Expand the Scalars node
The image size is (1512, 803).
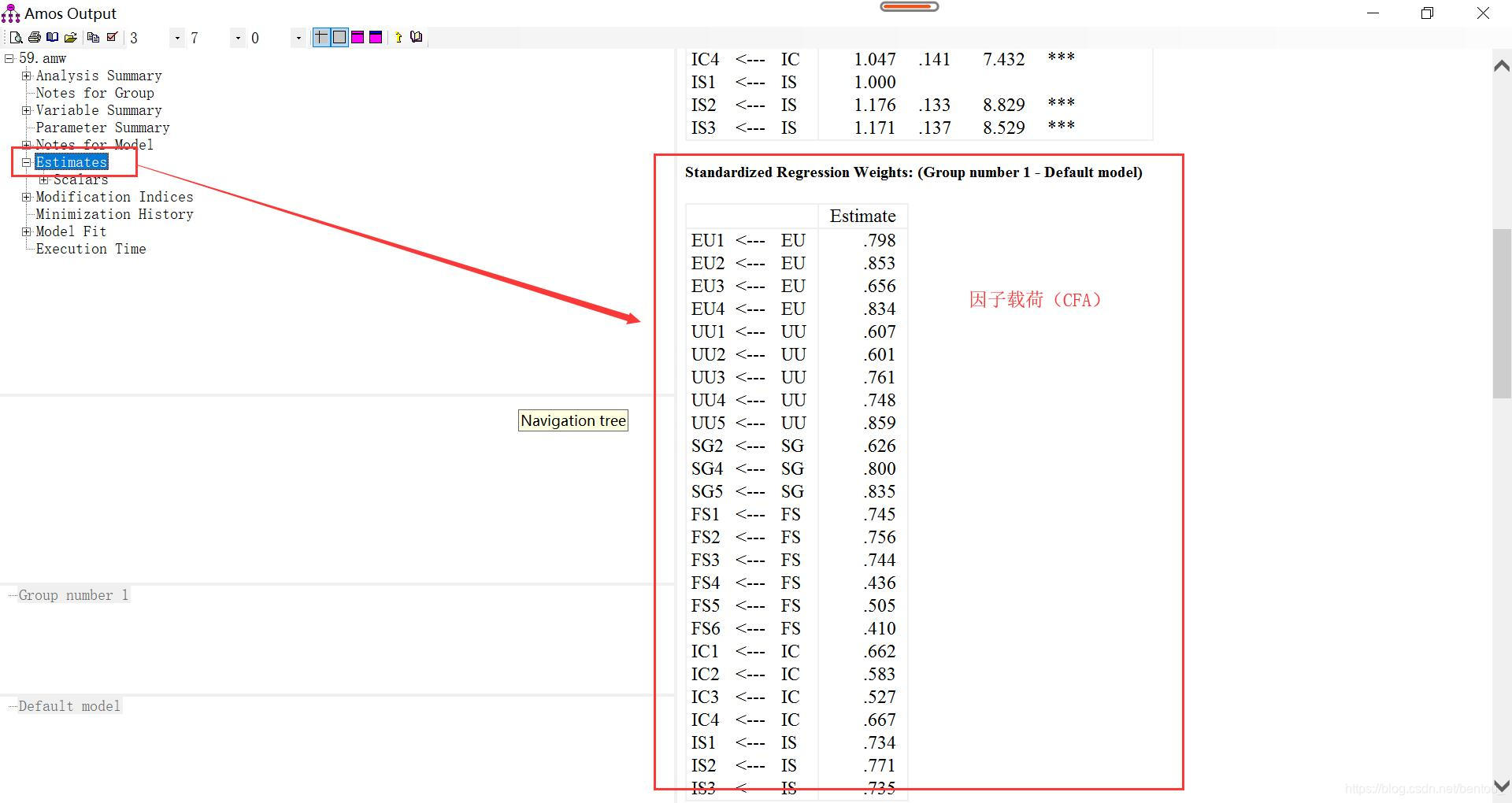click(x=44, y=179)
